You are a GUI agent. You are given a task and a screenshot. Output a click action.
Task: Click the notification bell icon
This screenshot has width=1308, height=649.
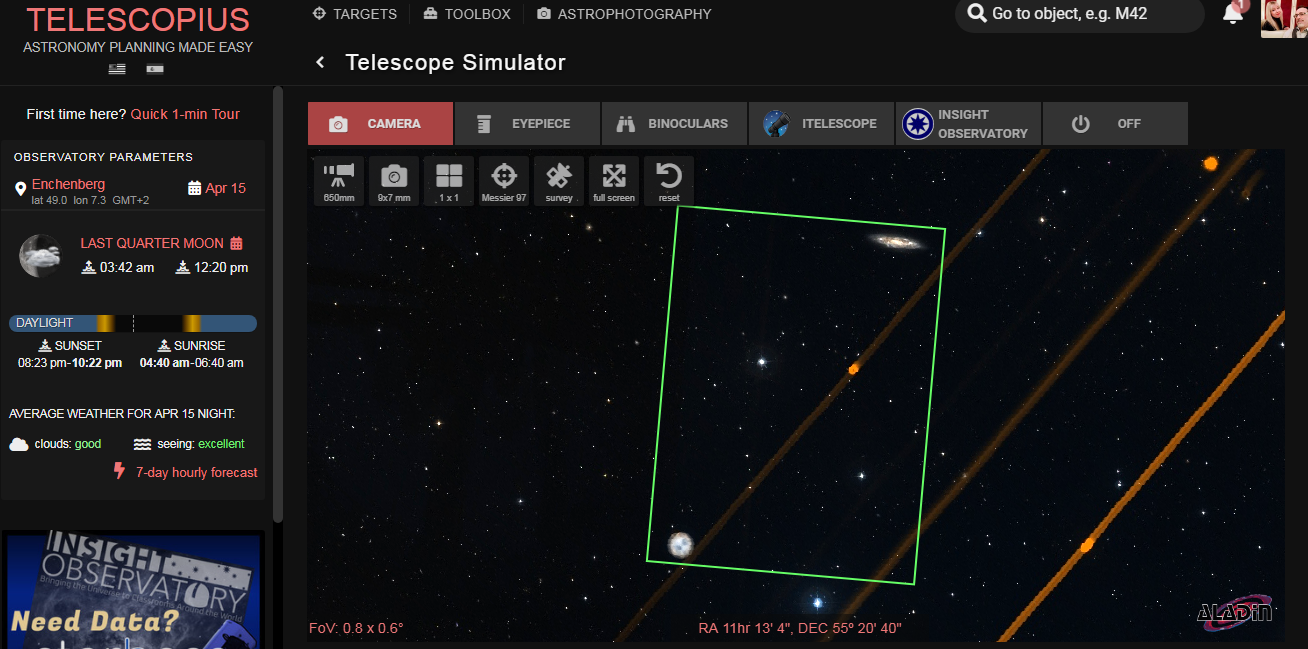(1233, 13)
